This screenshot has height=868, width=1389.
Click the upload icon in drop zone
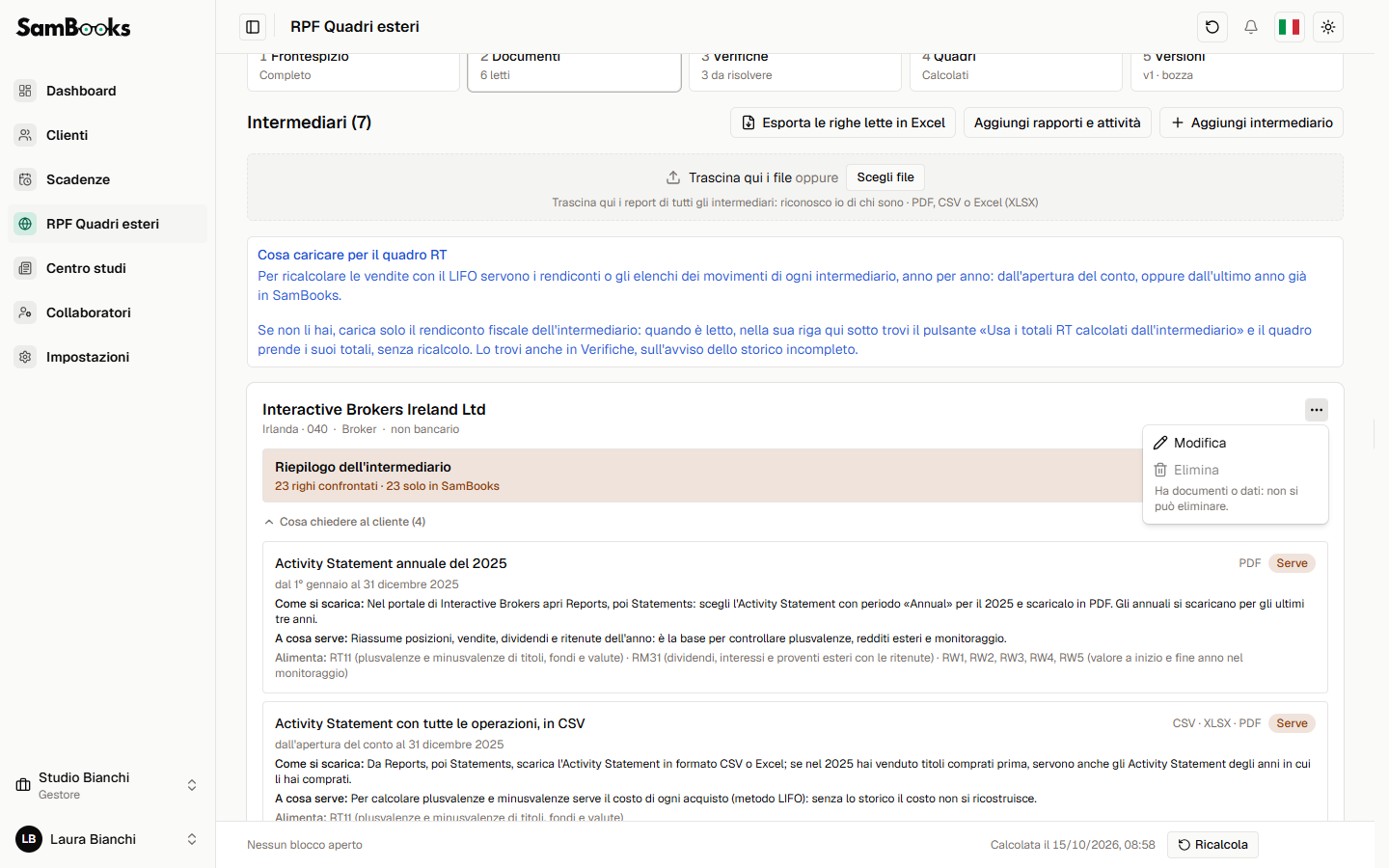(x=673, y=177)
